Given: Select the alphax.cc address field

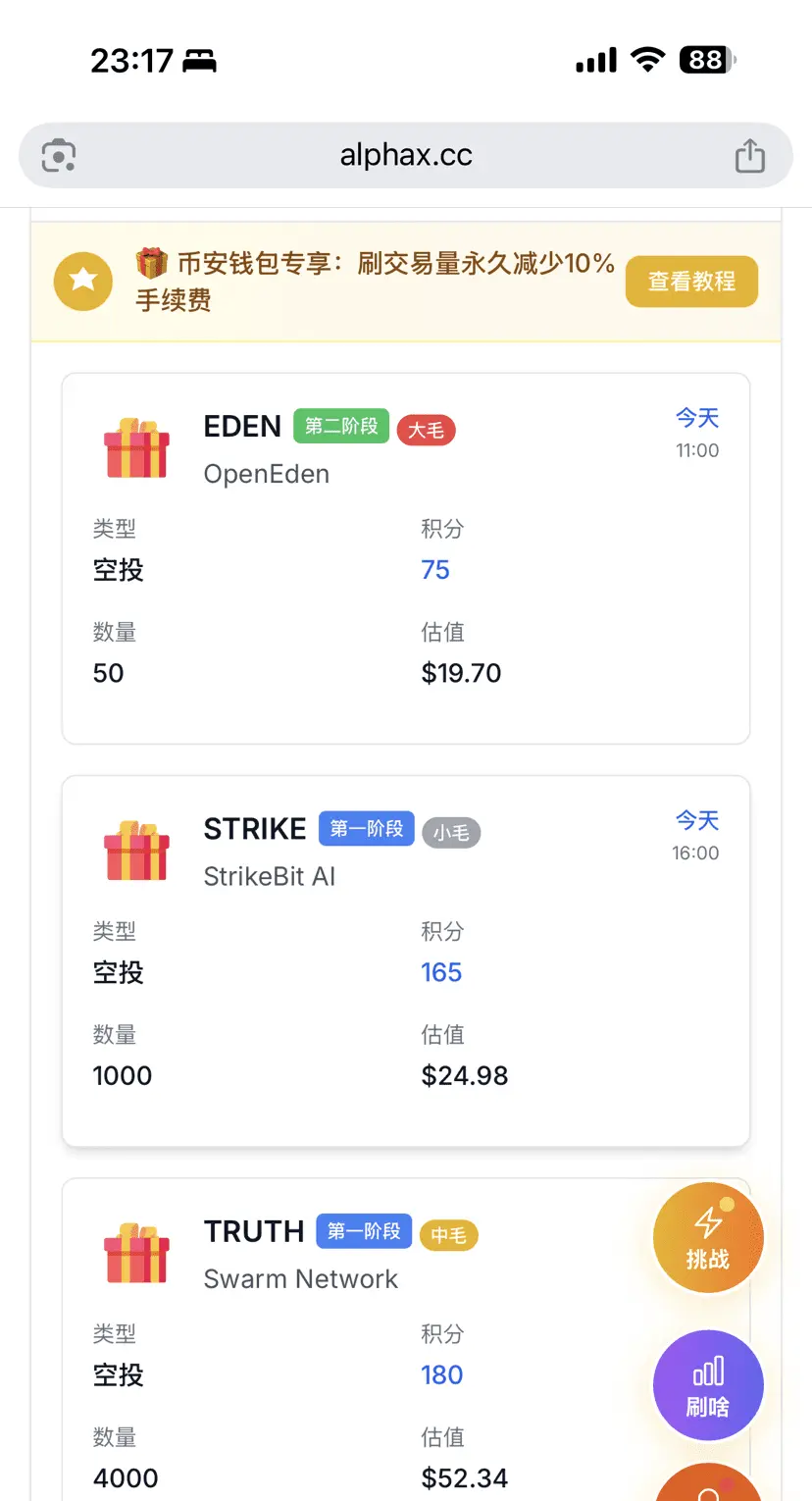Looking at the screenshot, I should 406,155.
